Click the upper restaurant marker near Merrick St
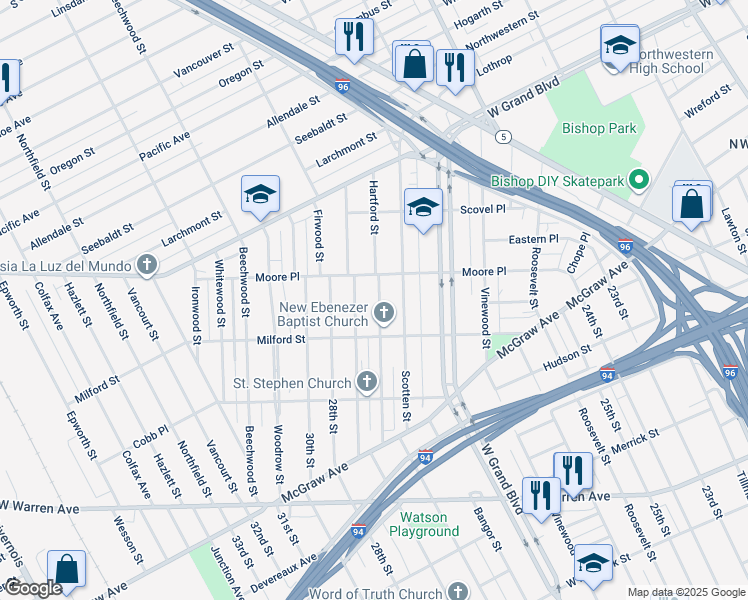This screenshot has width=748, height=600. (573, 474)
